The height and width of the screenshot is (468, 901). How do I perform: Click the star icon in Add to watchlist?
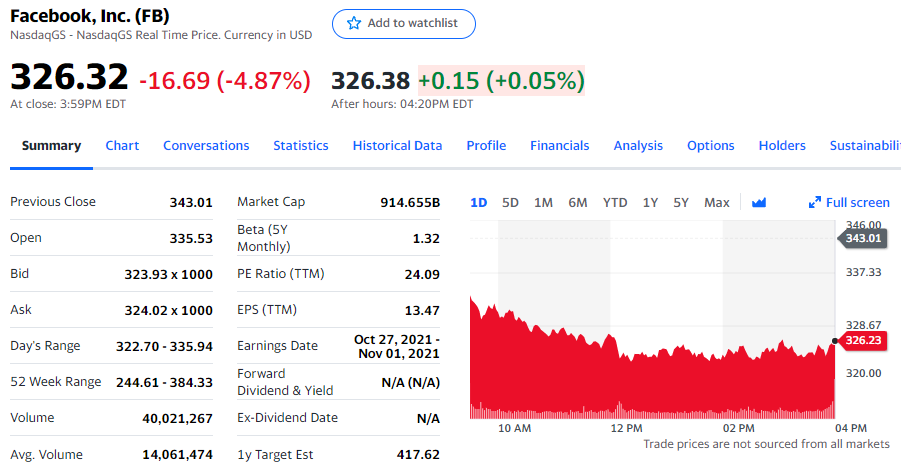(x=353, y=23)
